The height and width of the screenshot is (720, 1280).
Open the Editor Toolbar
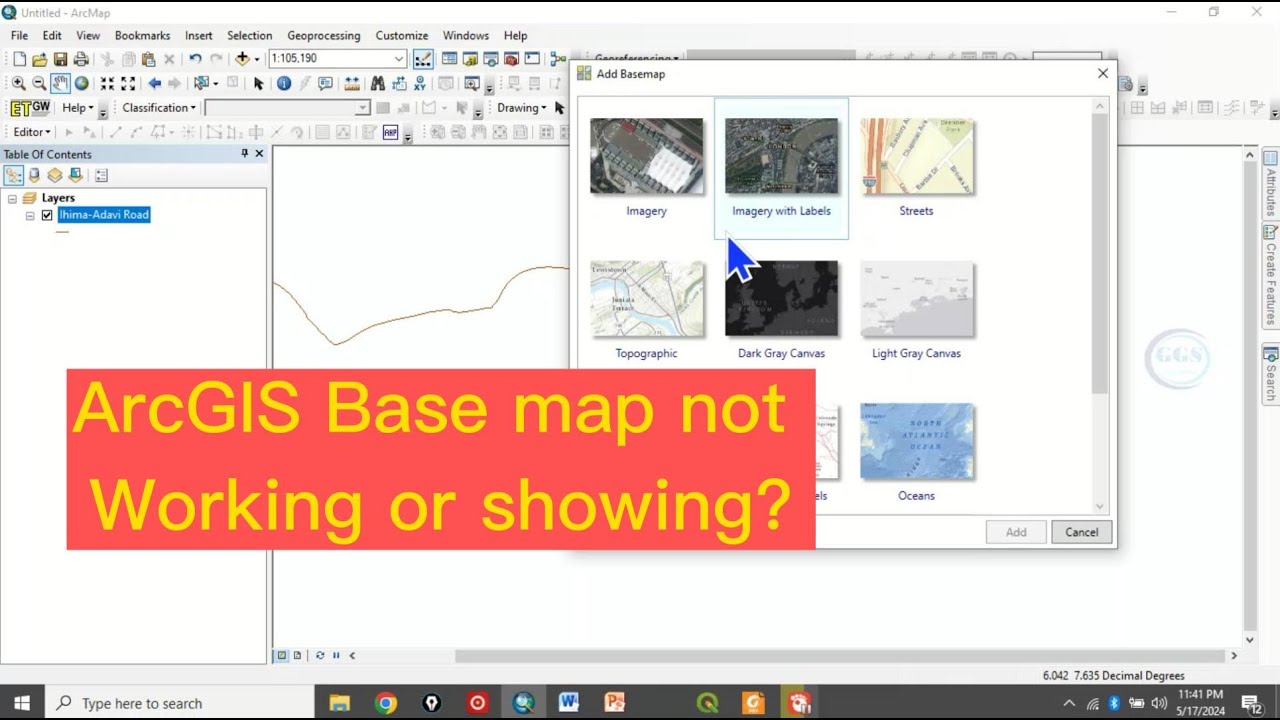click(423, 59)
